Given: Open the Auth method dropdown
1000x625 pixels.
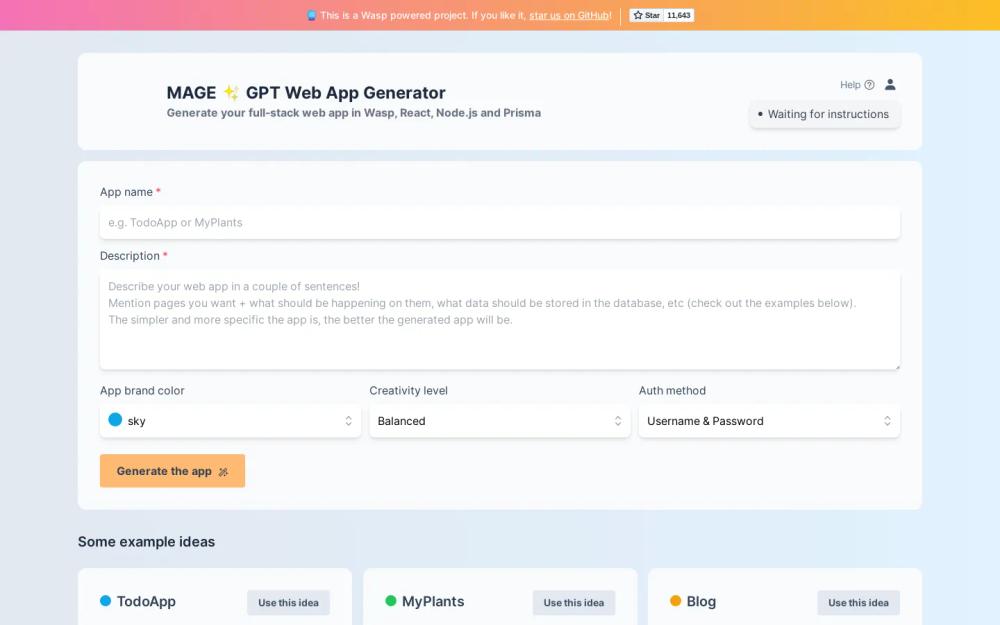Looking at the screenshot, I should coord(769,421).
